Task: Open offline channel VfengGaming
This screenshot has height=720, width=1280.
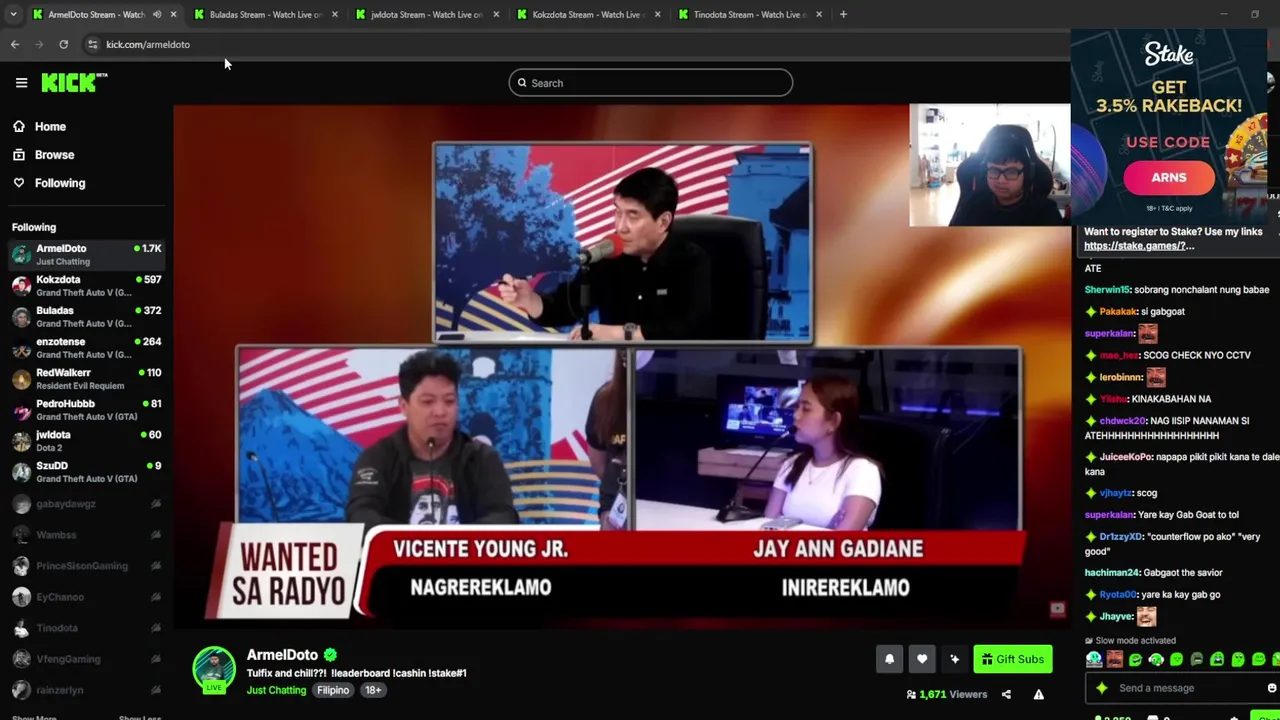Action: tap(87, 659)
